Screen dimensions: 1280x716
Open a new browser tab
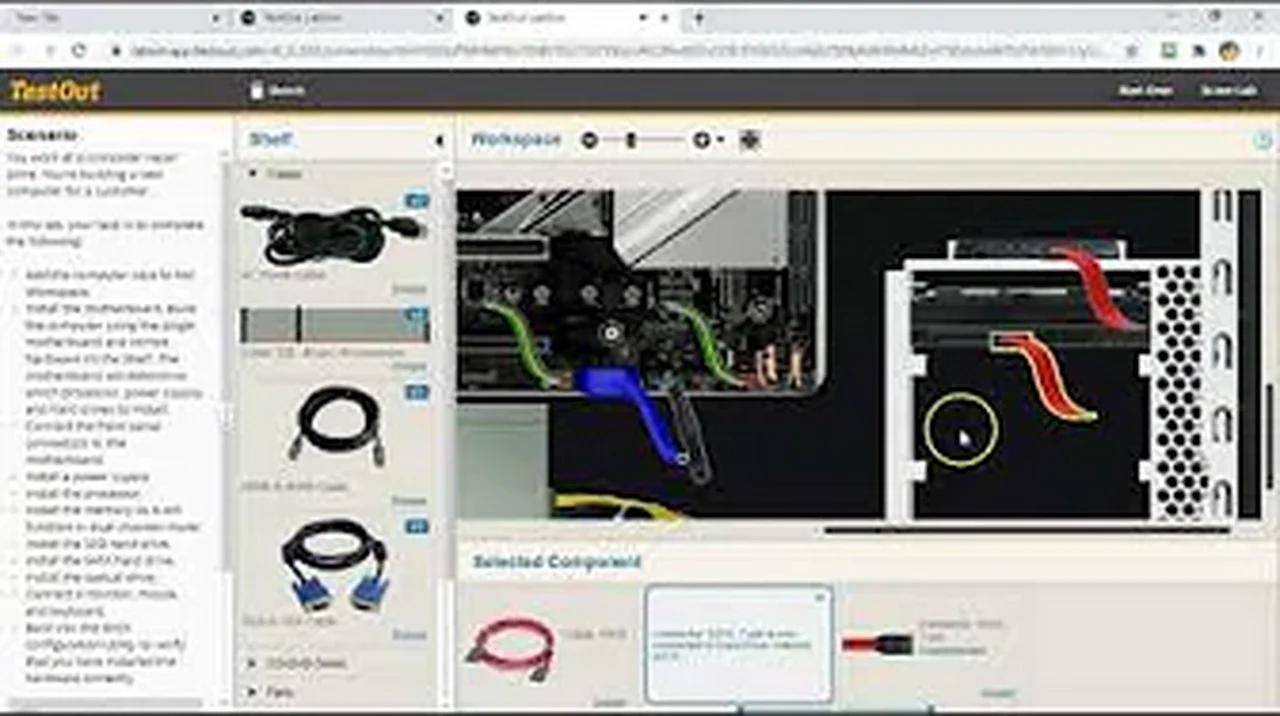(x=698, y=18)
